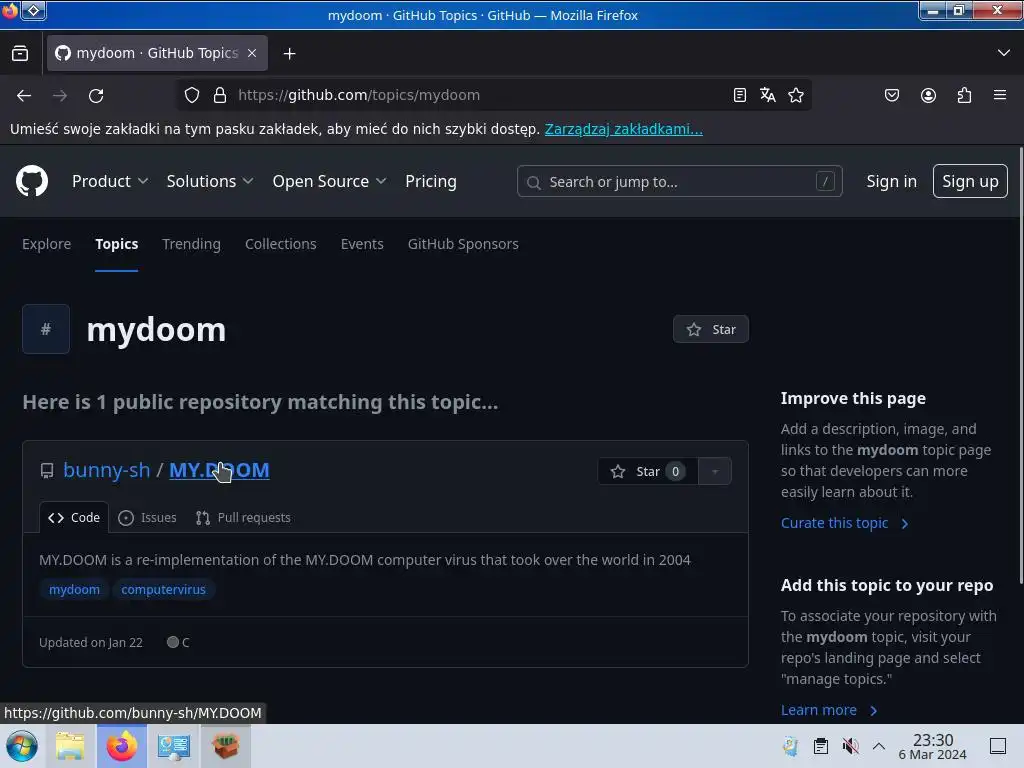Open the Firefox hamburger menu
This screenshot has height=768, width=1024.
point(1000,95)
